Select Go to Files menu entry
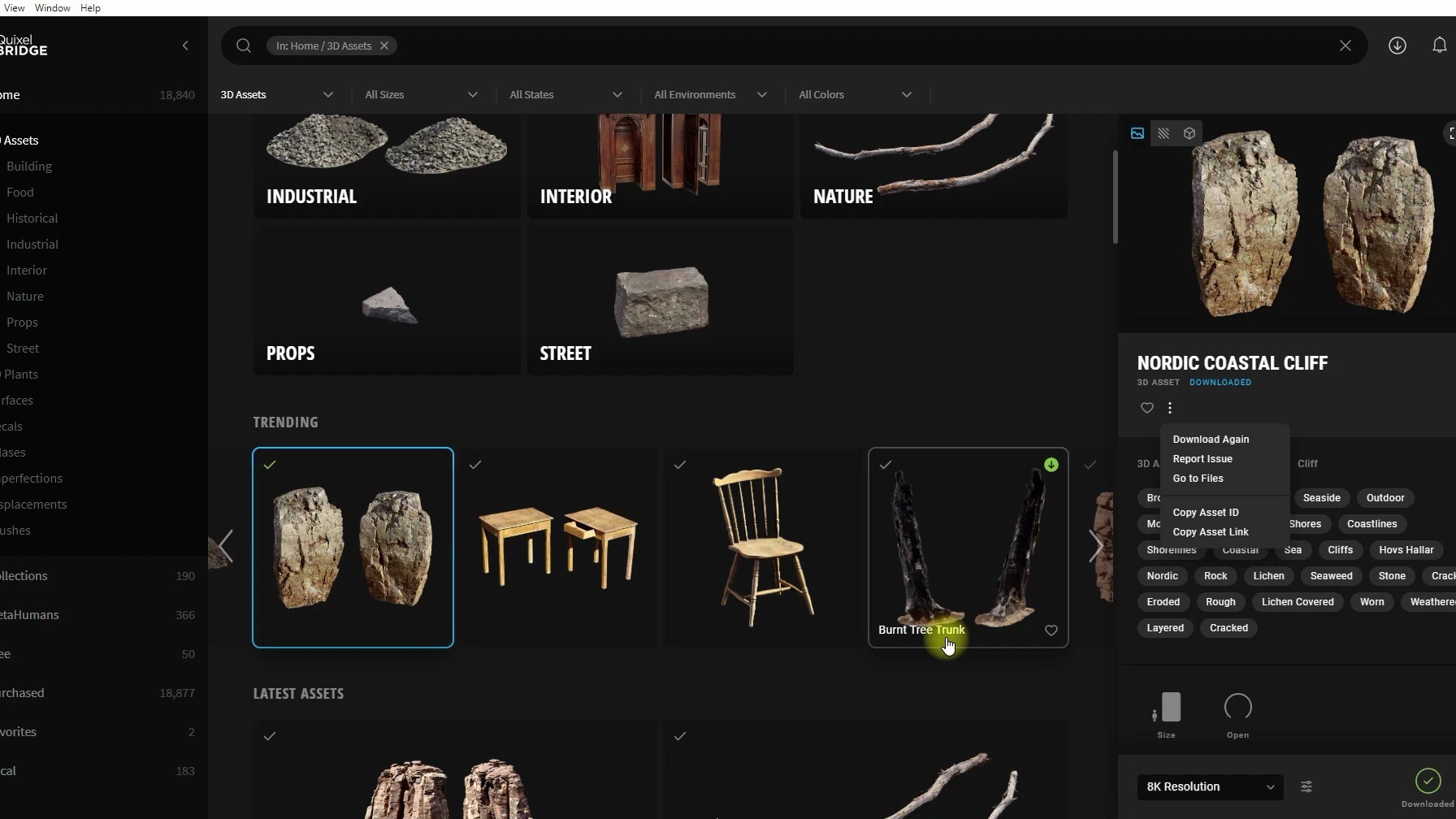 coord(1198,479)
